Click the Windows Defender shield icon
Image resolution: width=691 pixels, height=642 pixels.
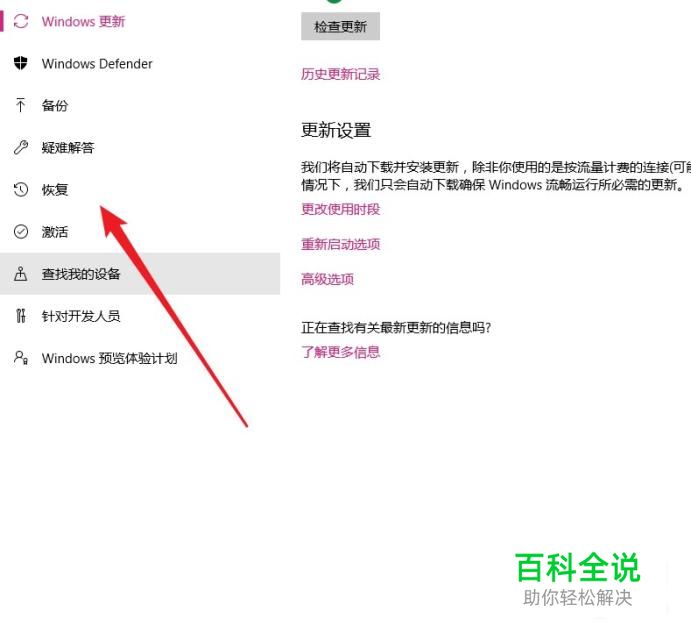tap(21, 63)
